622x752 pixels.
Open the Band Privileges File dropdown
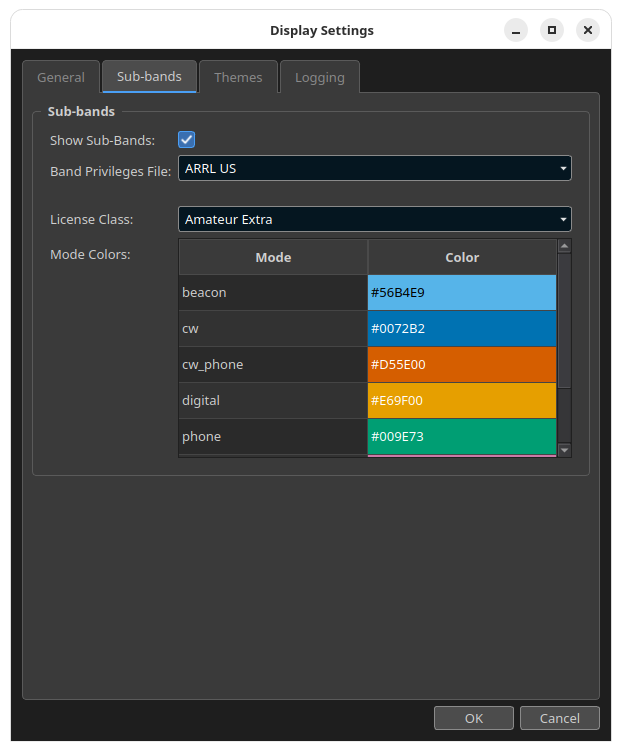(375, 168)
